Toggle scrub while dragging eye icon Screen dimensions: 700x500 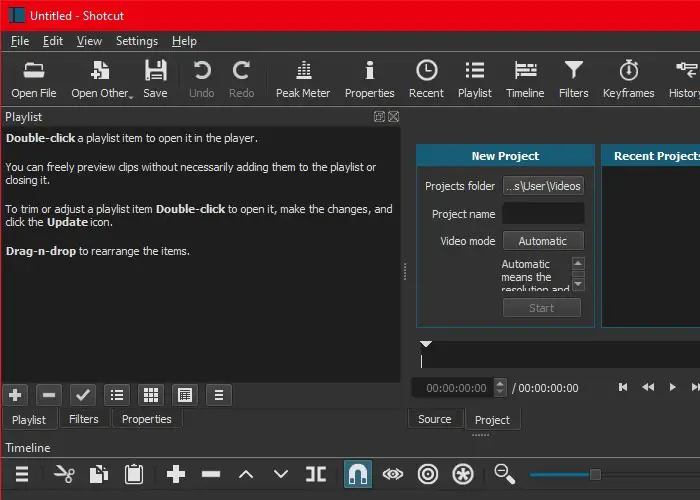[393, 474]
